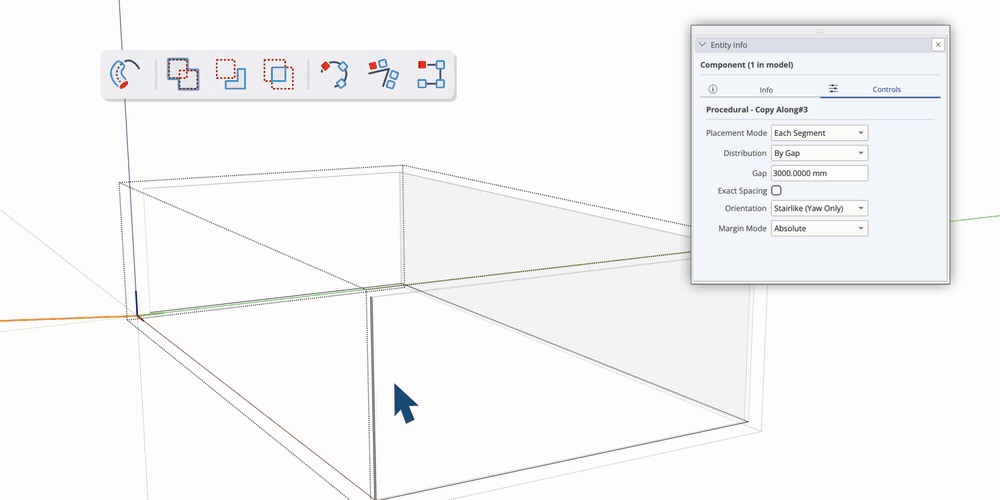Select the rectangular node path tool icon
1000x500 pixels.
tap(431, 74)
